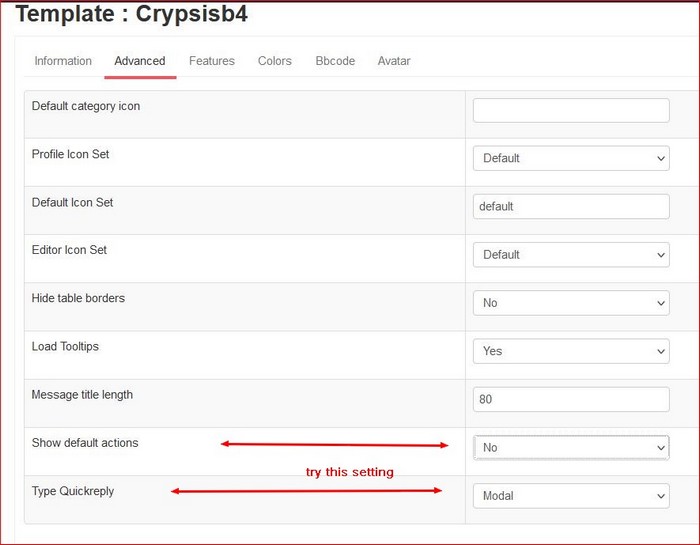Click the Default category icon text field
This screenshot has height=545, width=700.
[571, 110]
